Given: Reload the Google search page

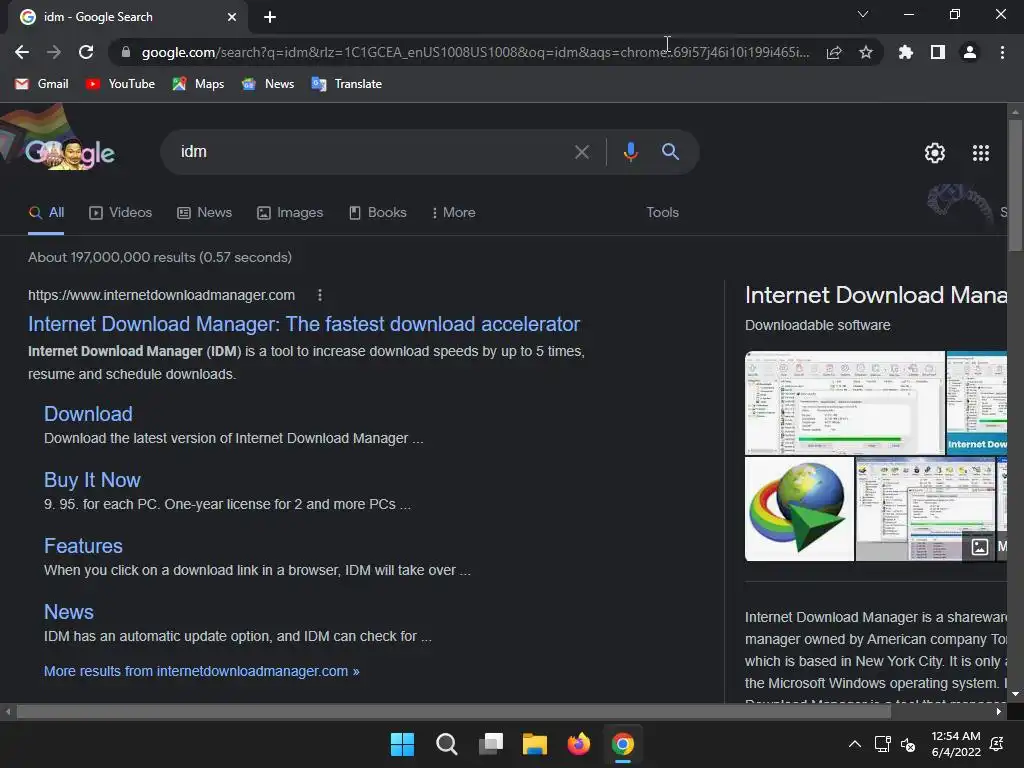Looking at the screenshot, I should (86, 52).
